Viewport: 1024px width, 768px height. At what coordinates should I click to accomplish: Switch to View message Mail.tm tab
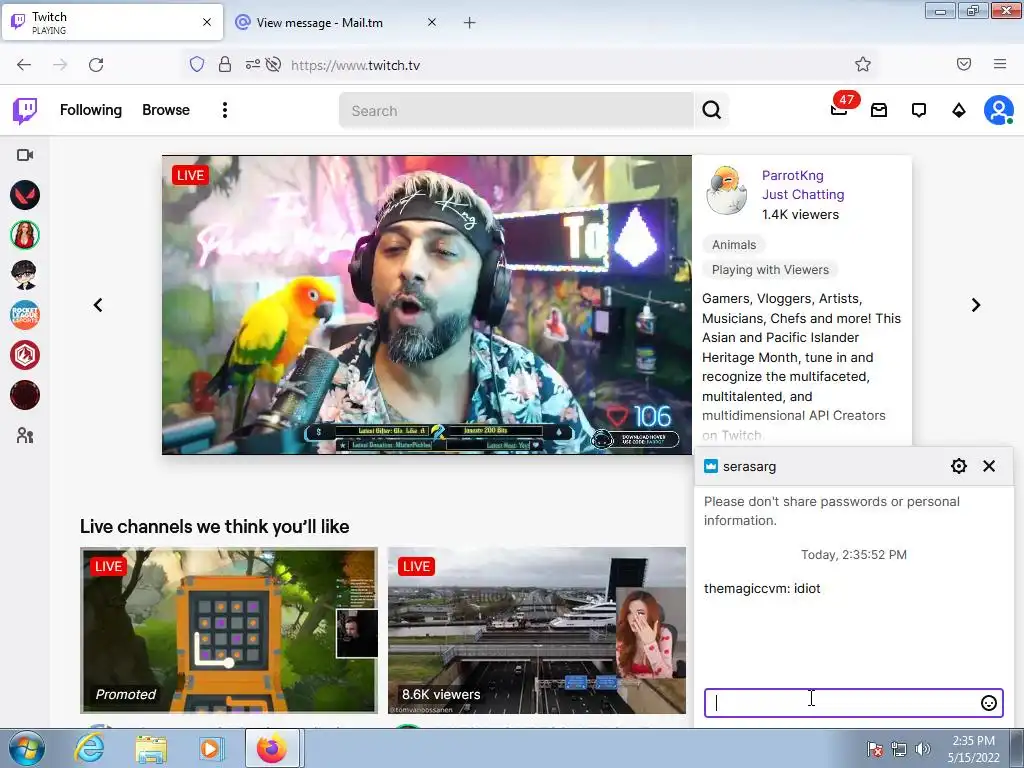319,22
